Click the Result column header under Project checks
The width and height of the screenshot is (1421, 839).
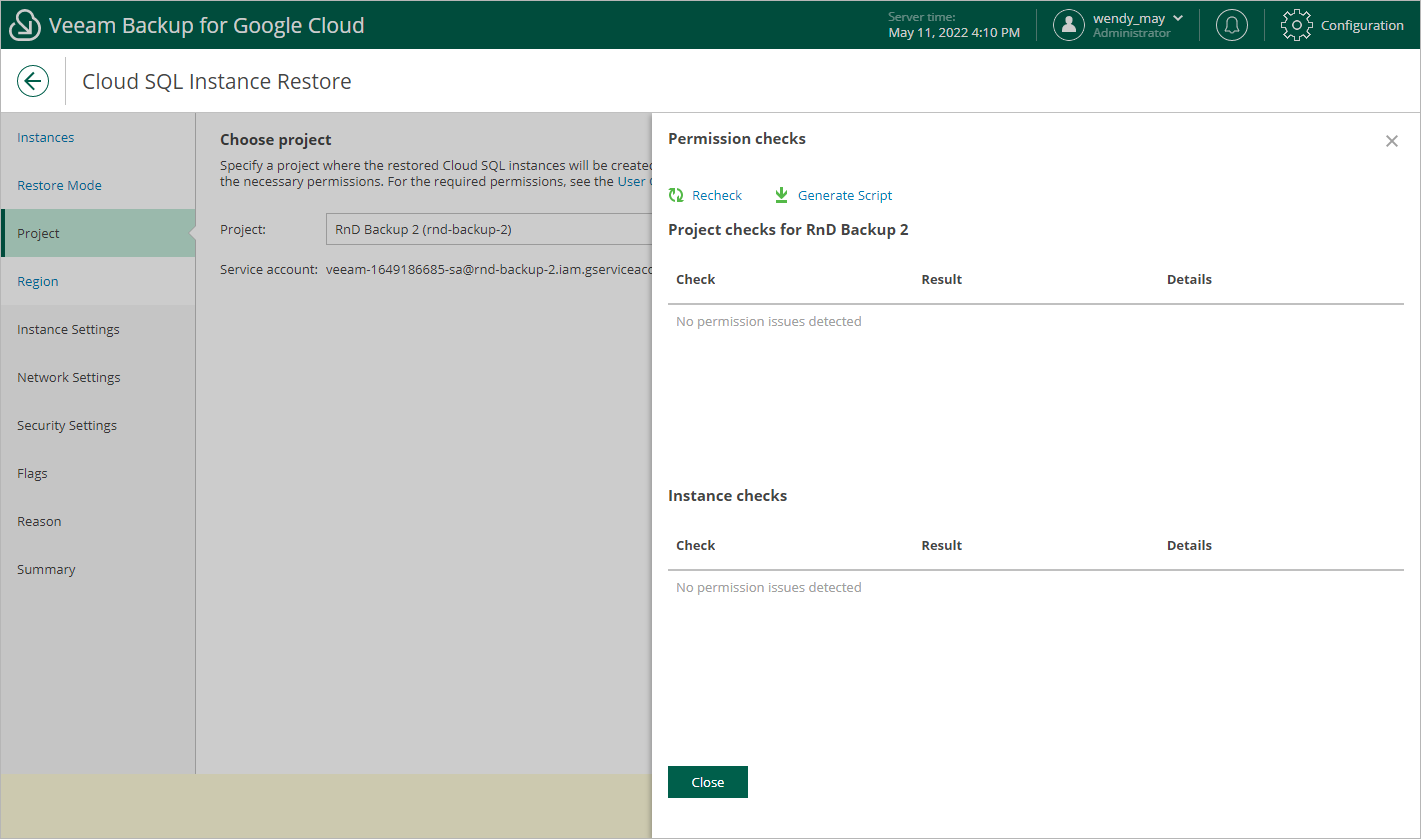(x=942, y=279)
